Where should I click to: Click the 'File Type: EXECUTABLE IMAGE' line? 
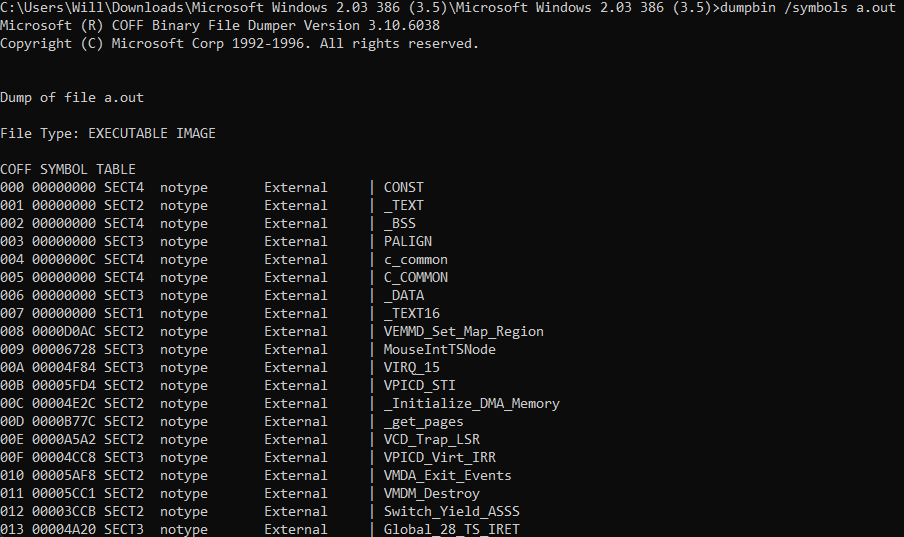tap(108, 133)
